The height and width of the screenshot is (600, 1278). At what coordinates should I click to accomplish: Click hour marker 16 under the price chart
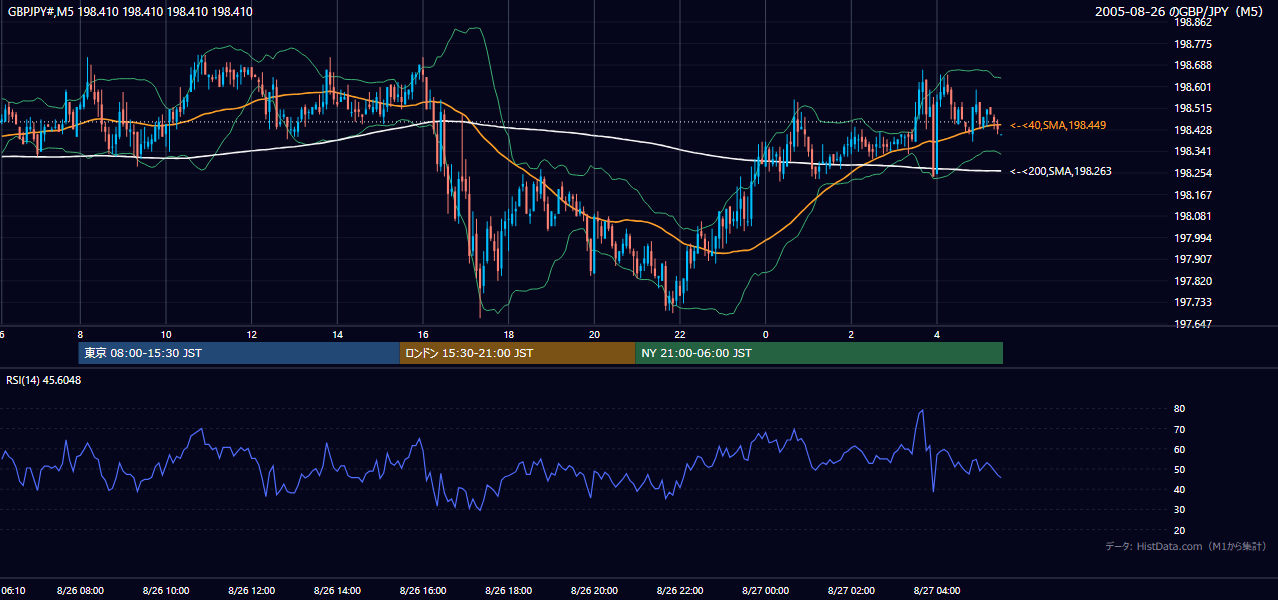click(x=423, y=334)
